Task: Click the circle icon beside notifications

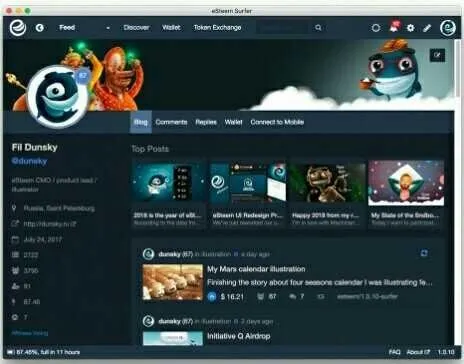Action: 376,28
